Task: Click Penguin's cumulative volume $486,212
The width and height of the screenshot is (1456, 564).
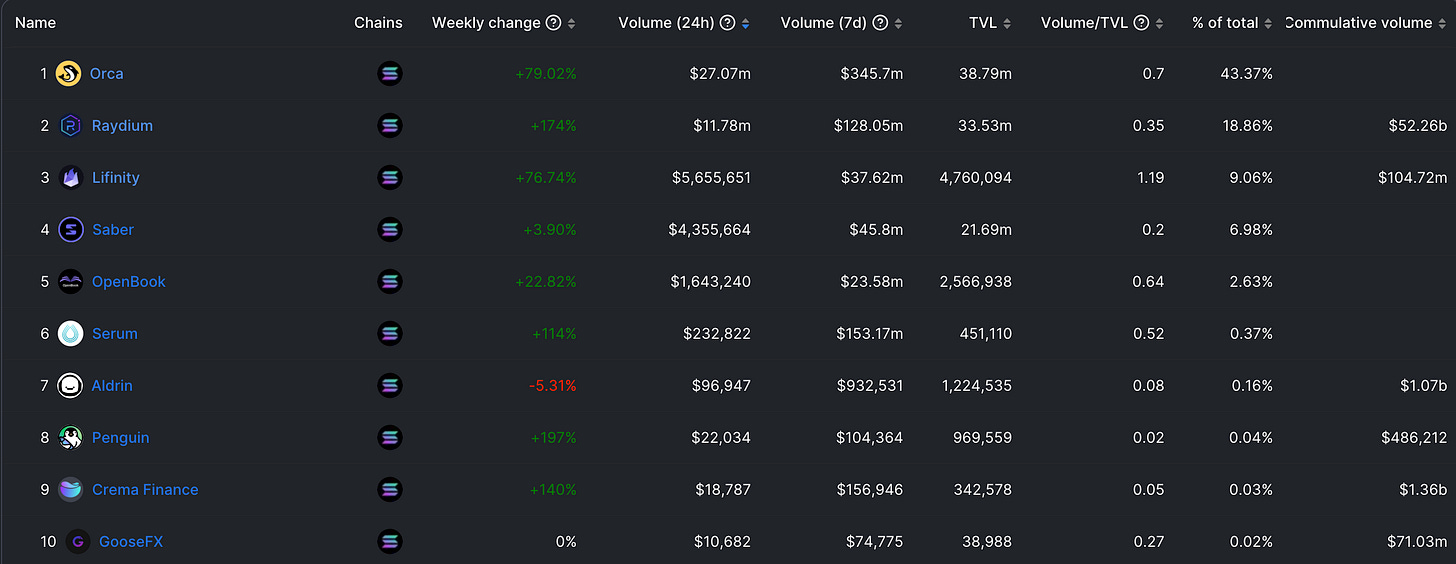Action: click(1414, 437)
